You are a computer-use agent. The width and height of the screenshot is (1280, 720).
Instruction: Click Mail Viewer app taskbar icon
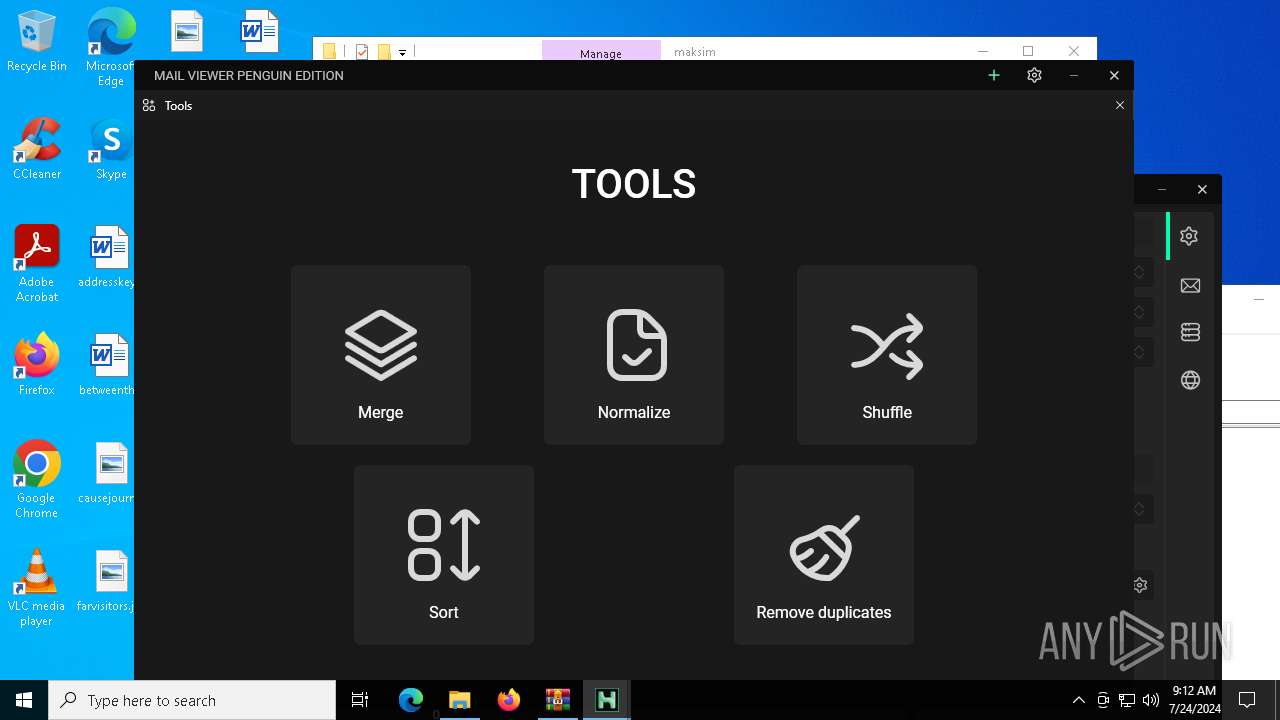point(606,700)
